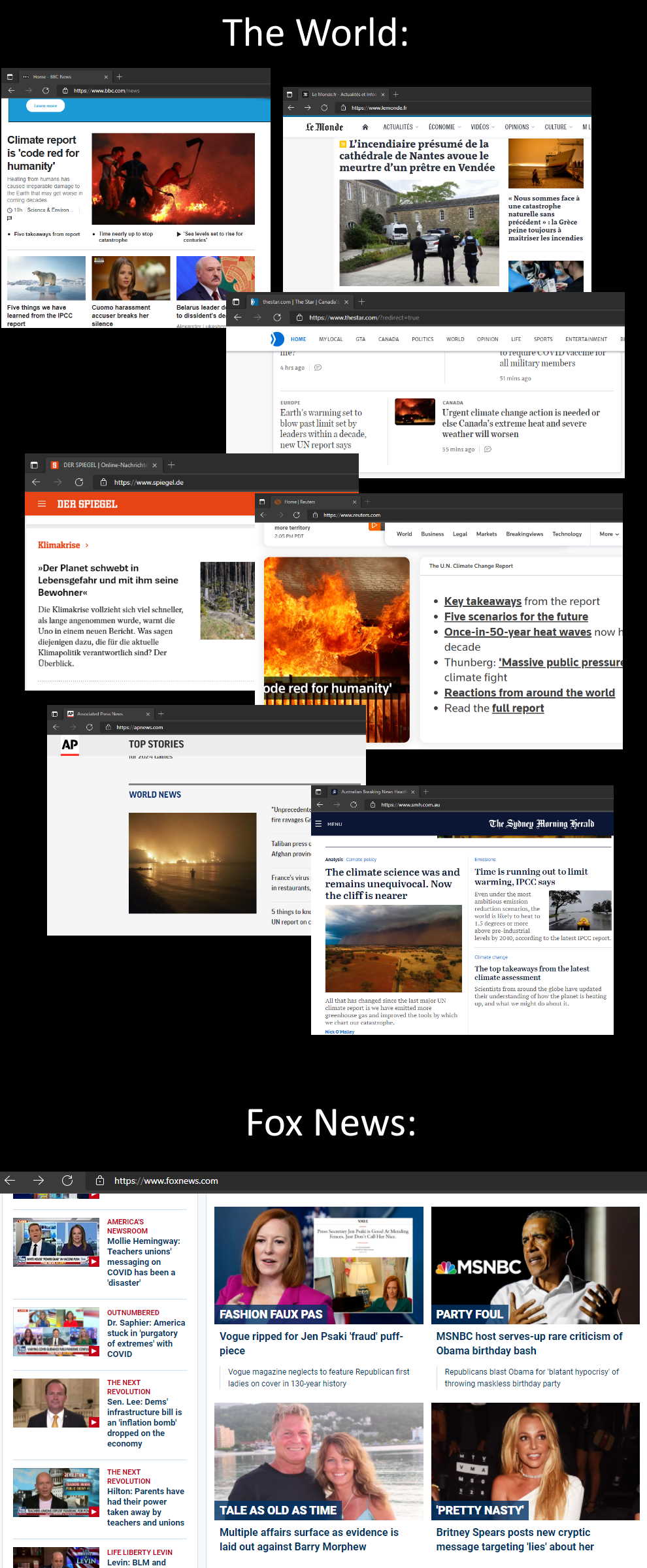Click The Star logo icon
The height and width of the screenshot is (1568, 647).
tap(277, 339)
